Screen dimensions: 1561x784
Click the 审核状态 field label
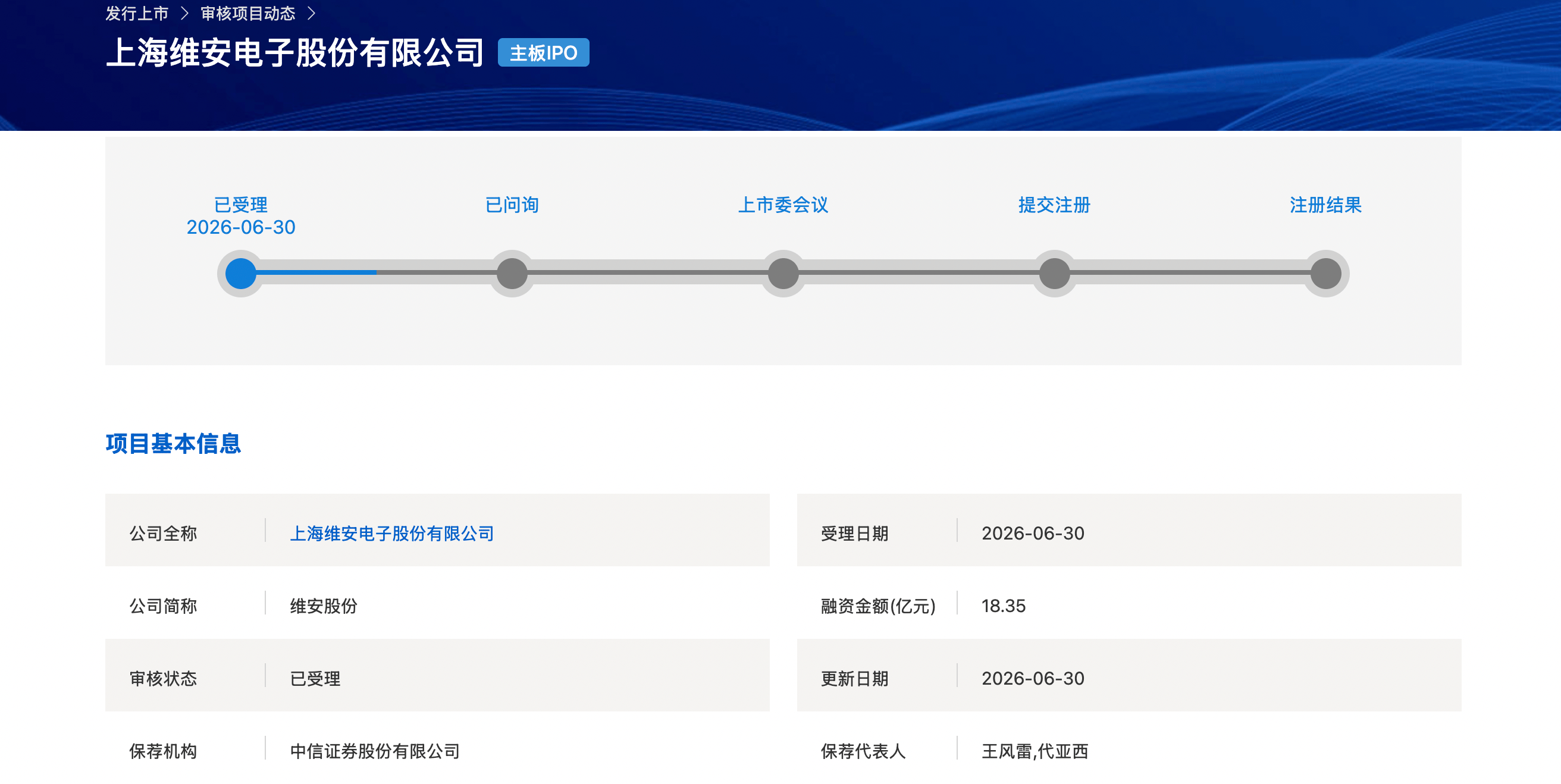(x=163, y=679)
